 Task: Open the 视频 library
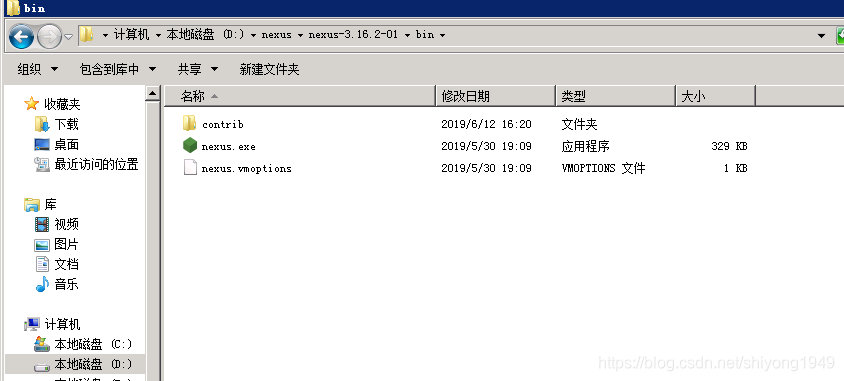tap(66, 224)
